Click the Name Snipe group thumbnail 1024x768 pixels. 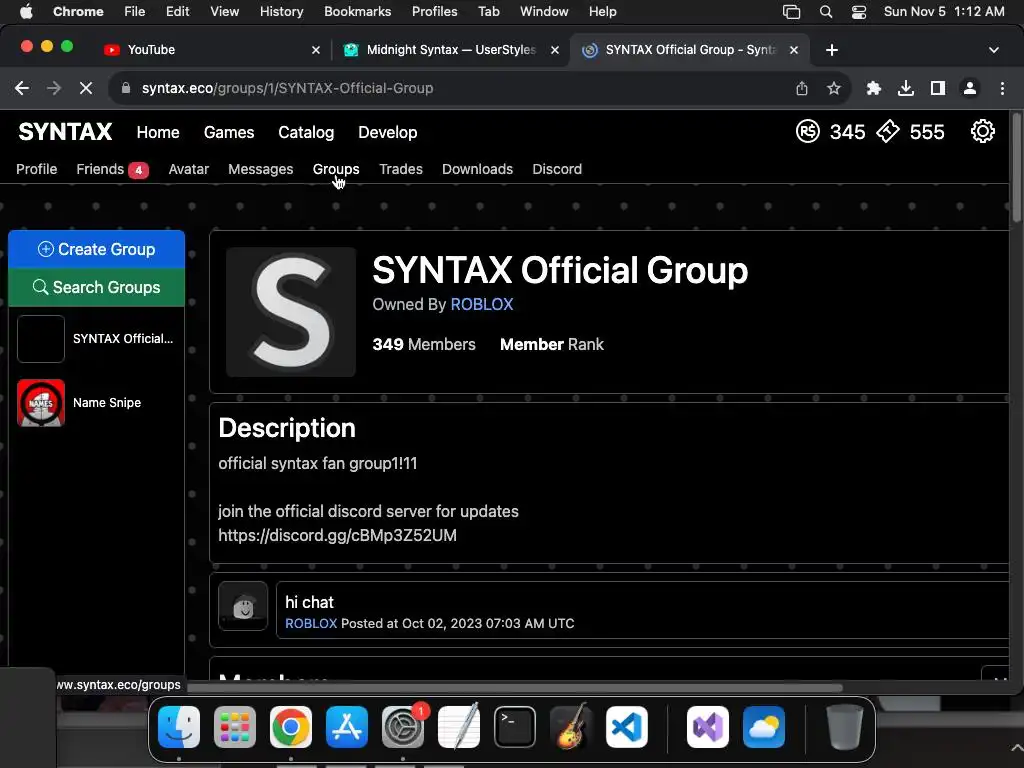[x=40, y=403]
